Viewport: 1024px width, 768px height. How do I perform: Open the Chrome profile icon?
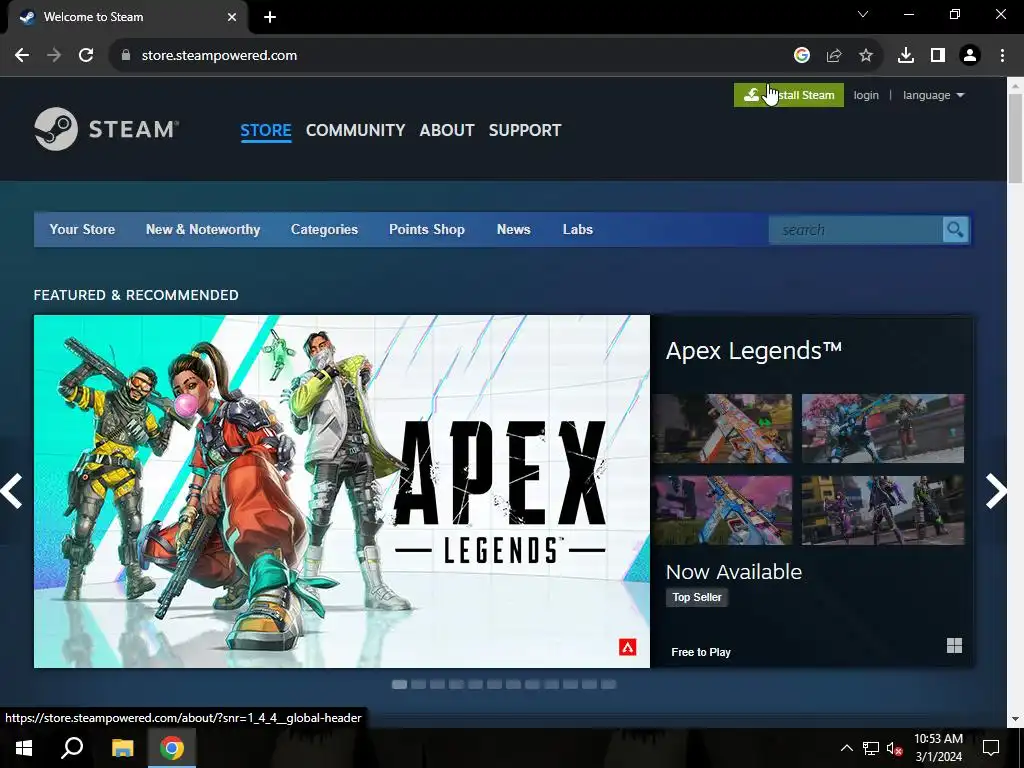pos(970,56)
